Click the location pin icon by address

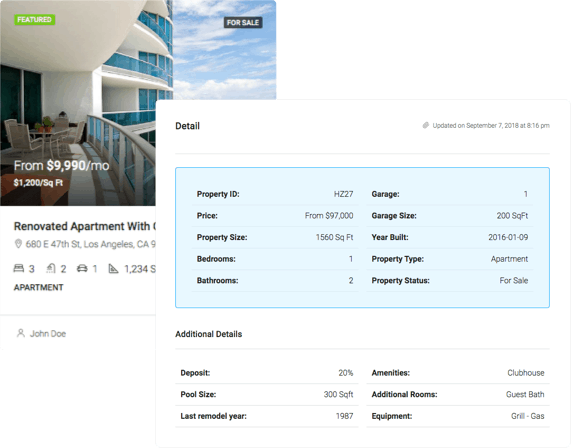[18, 244]
